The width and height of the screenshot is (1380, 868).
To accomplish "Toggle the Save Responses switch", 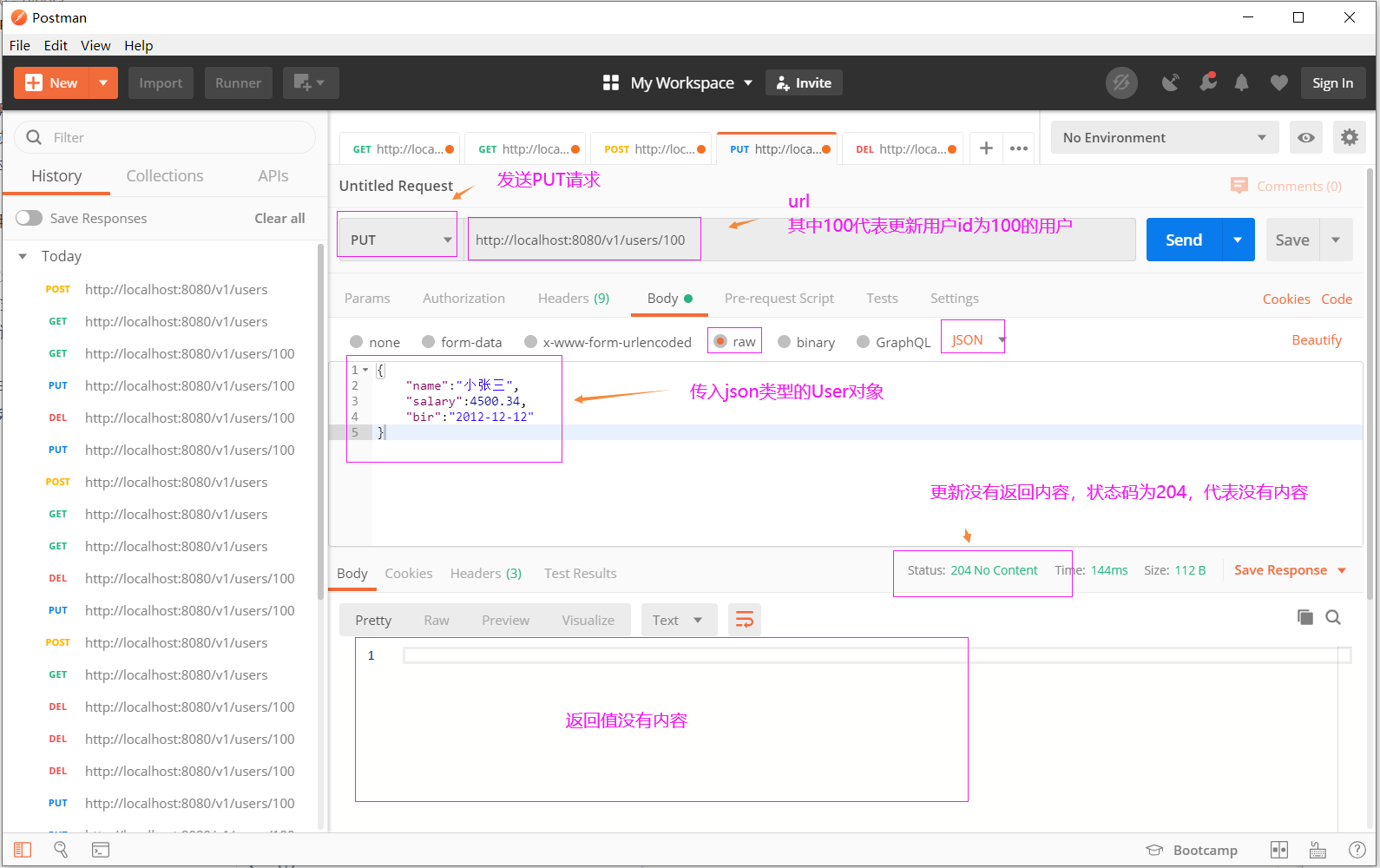I will click(x=29, y=218).
